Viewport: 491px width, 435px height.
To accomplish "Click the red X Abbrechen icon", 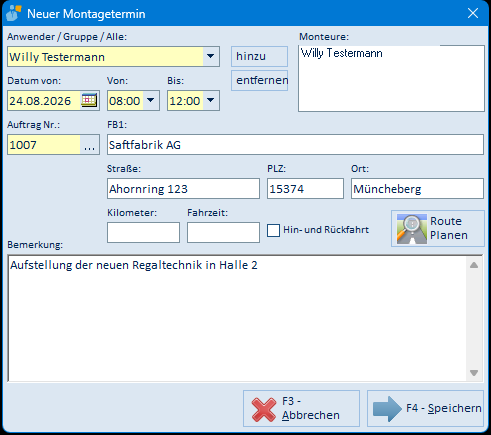I will click(264, 409).
